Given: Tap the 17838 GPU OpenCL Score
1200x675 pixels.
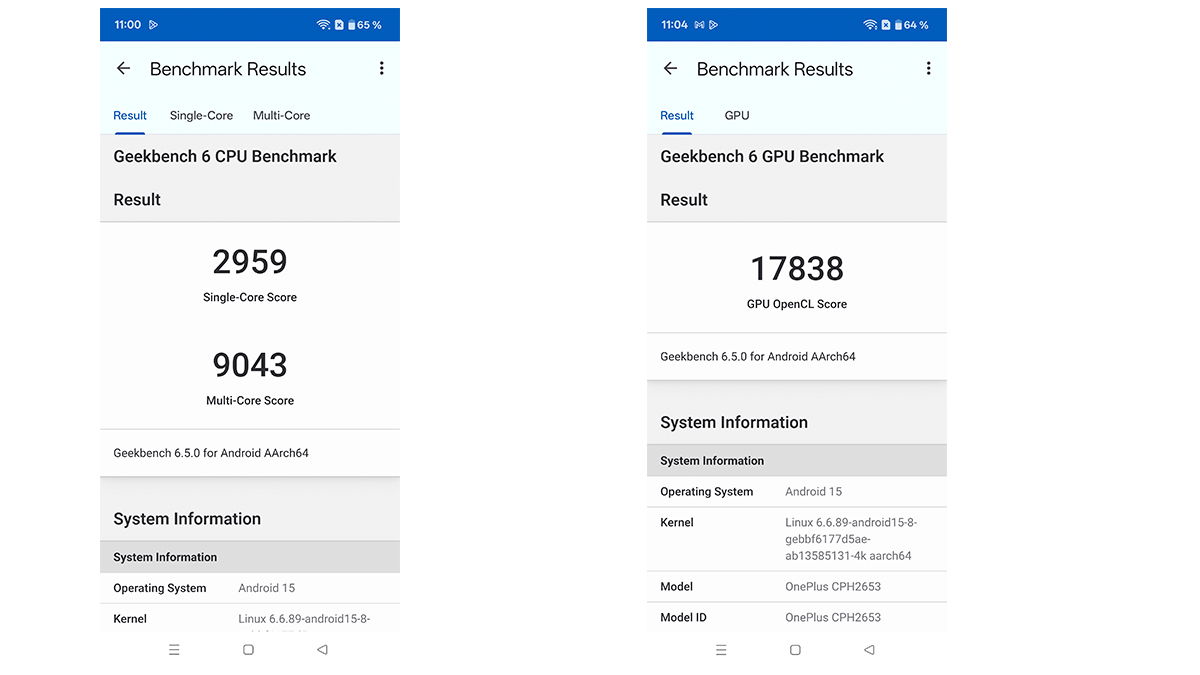Looking at the screenshot, I should click(797, 270).
